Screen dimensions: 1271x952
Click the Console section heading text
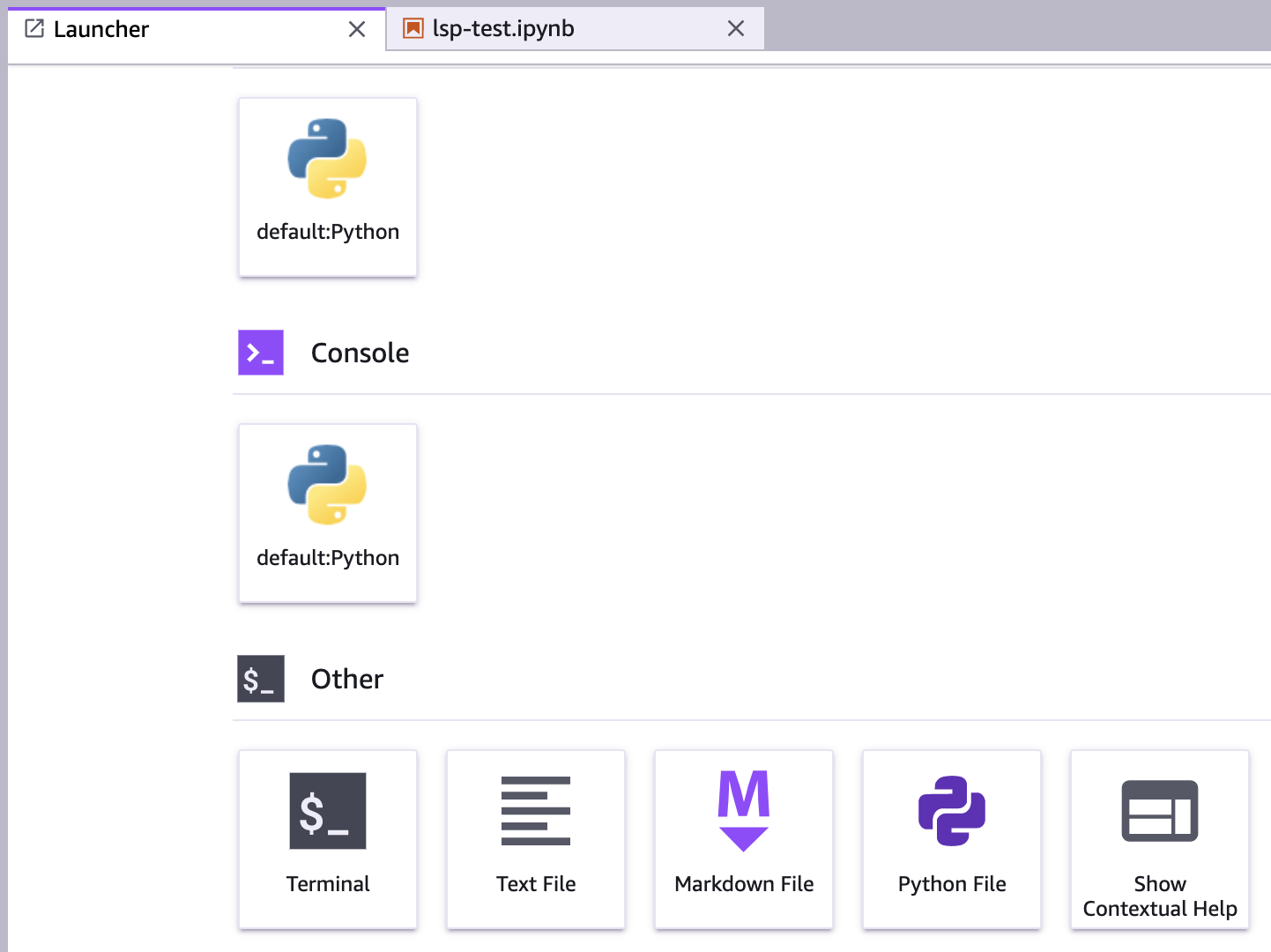tap(360, 353)
